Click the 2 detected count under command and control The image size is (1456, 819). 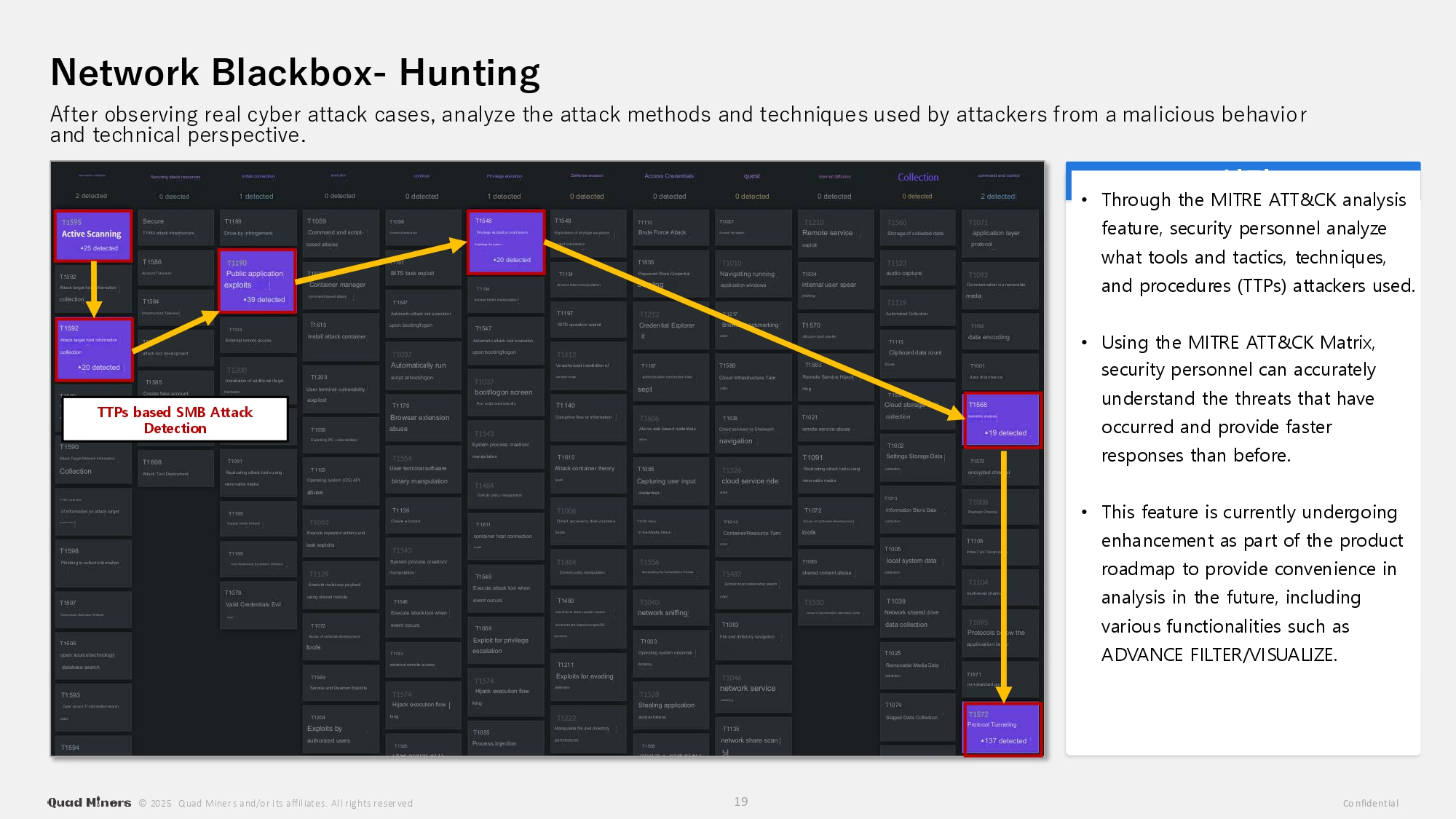pyautogui.click(x=998, y=197)
